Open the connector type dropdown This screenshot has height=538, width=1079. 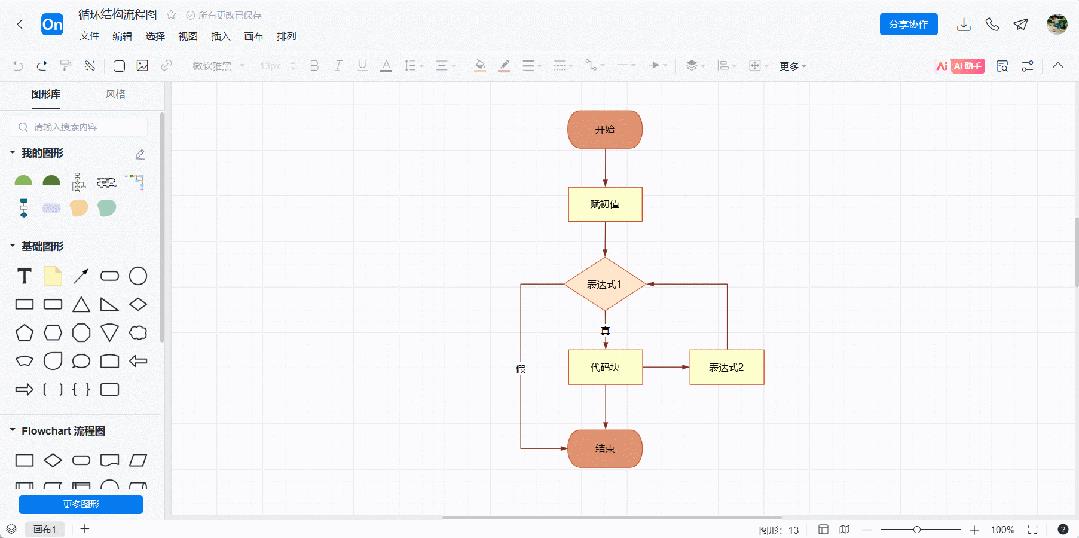click(x=593, y=66)
